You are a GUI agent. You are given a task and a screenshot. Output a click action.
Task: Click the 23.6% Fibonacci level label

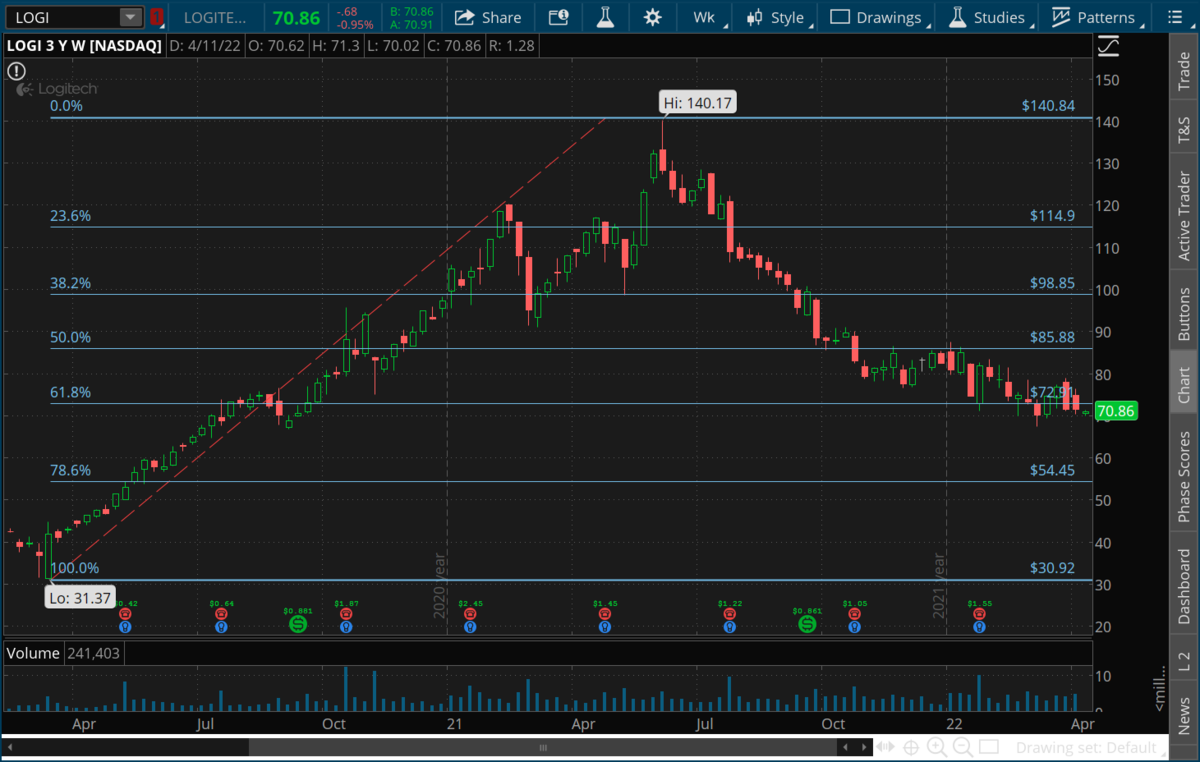(71, 215)
